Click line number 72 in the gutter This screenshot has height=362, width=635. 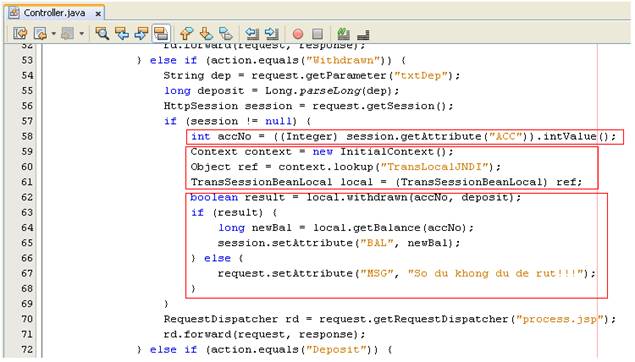pyautogui.click(x=27, y=349)
